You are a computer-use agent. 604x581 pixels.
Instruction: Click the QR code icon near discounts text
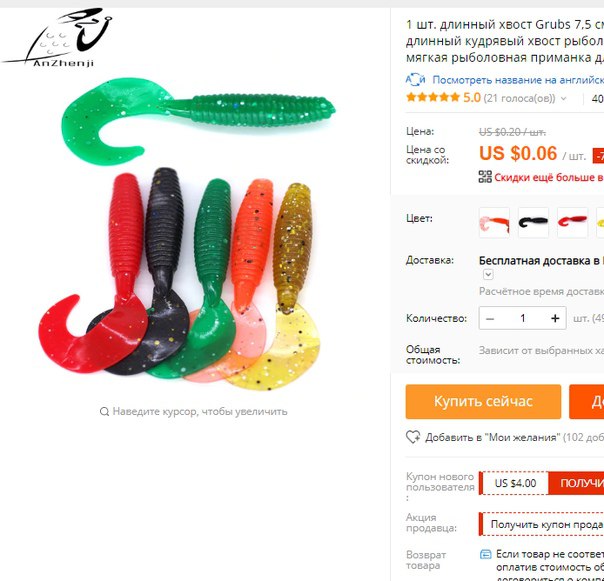485,177
